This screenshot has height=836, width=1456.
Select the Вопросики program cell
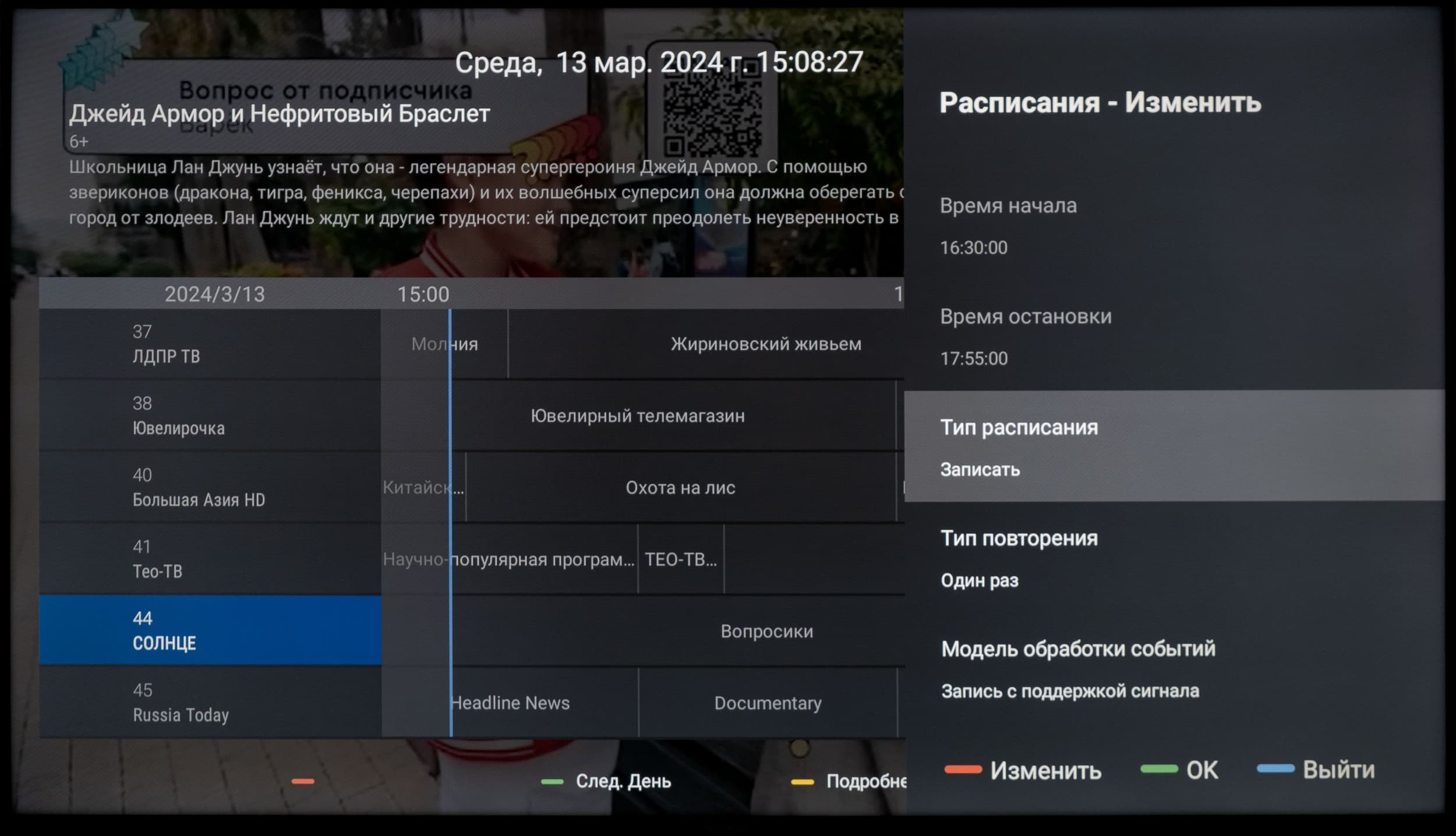point(766,631)
